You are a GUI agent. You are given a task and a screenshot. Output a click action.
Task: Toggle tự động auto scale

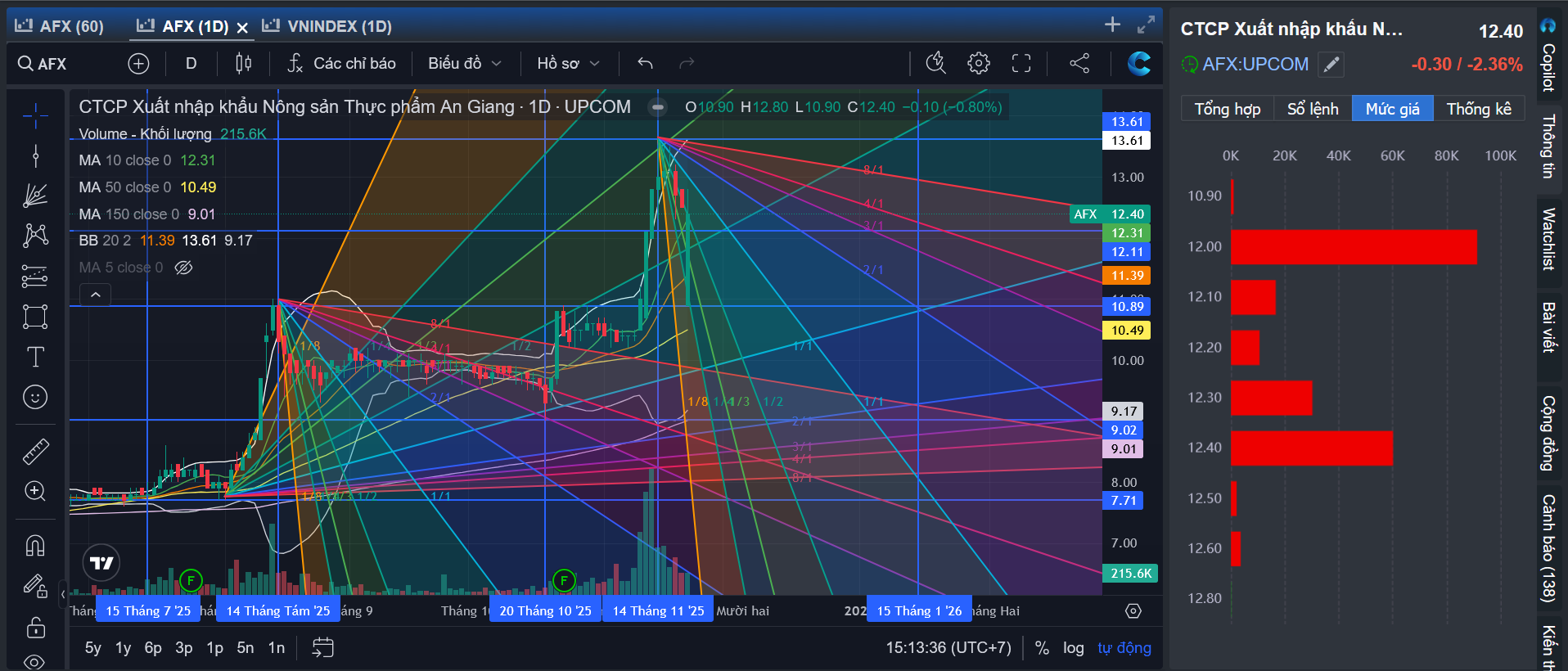(x=1124, y=648)
